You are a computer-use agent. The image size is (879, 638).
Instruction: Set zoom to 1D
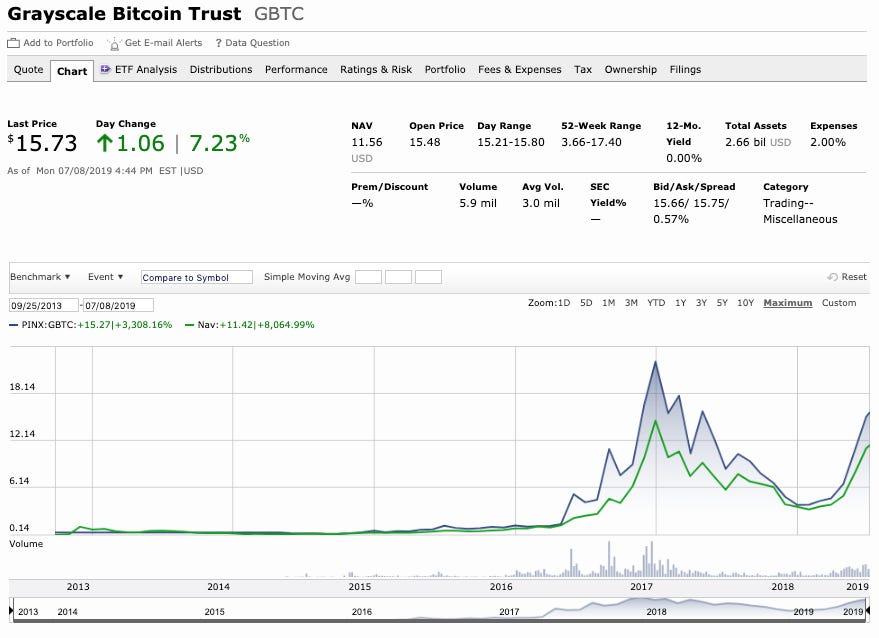click(563, 303)
